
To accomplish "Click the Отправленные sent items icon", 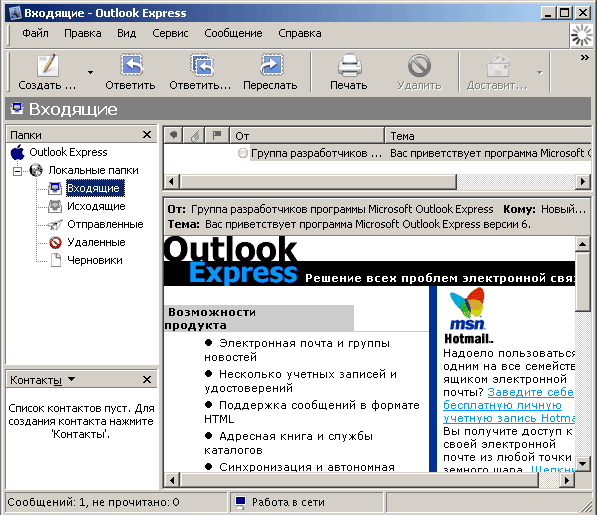I will [x=55, y=225].
